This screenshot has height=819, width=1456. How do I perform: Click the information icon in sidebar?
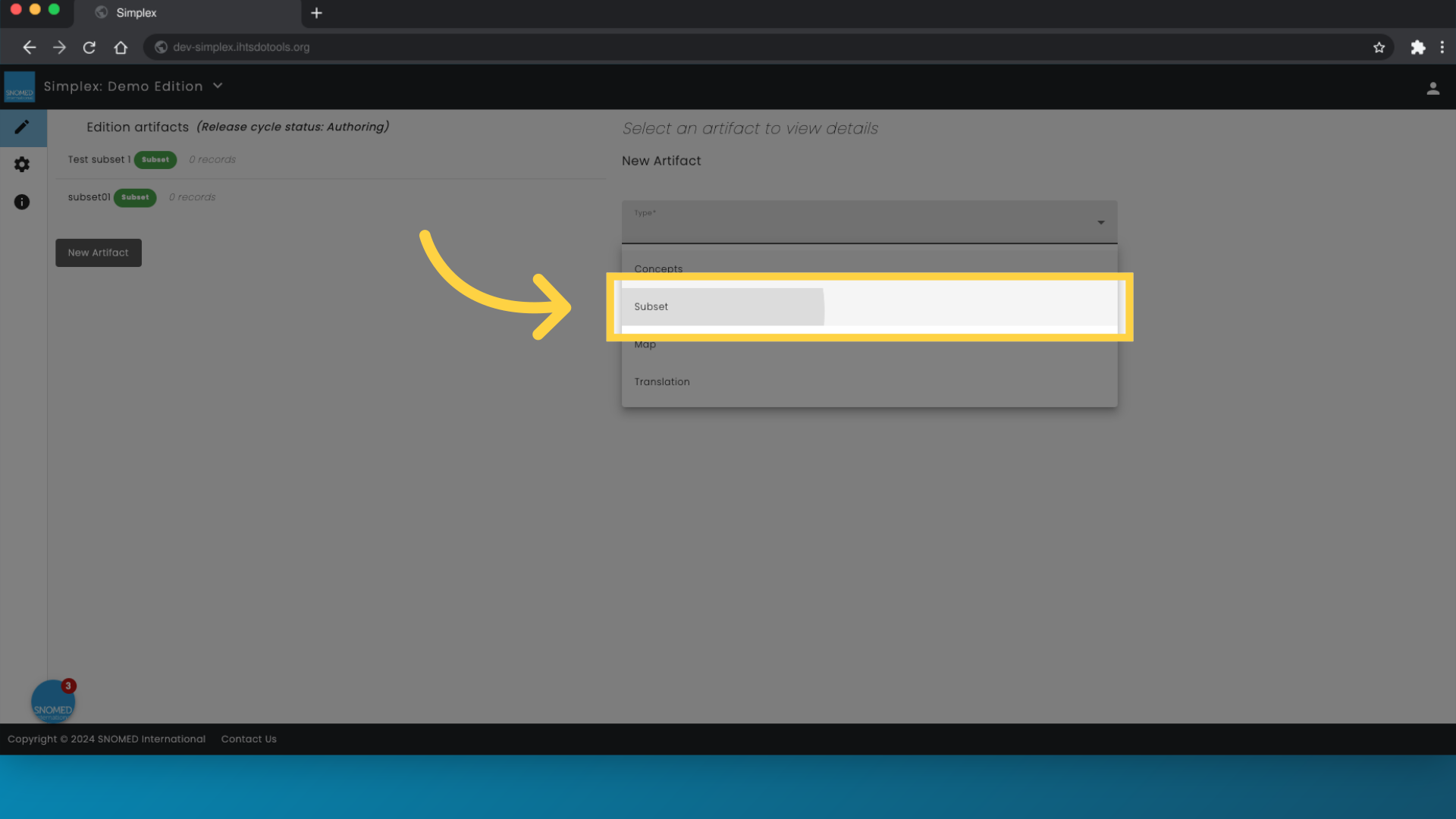(x=22, y=202)
